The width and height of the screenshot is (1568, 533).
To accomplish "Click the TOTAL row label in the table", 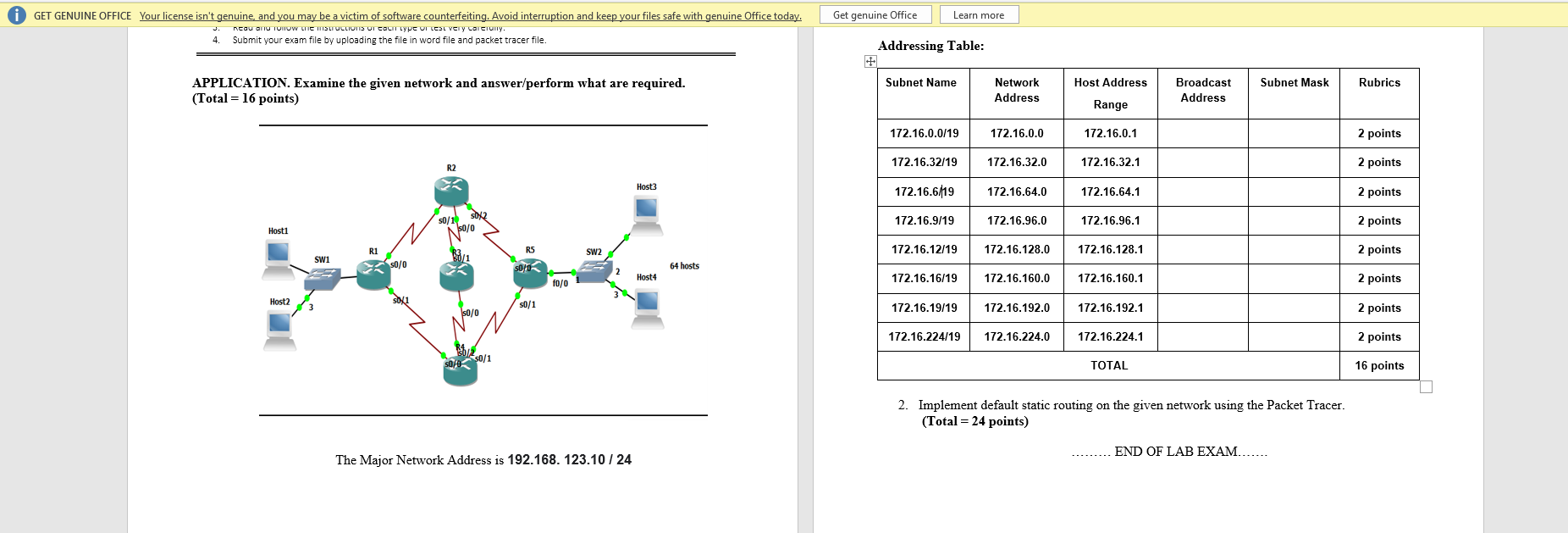I will 1109,366.
